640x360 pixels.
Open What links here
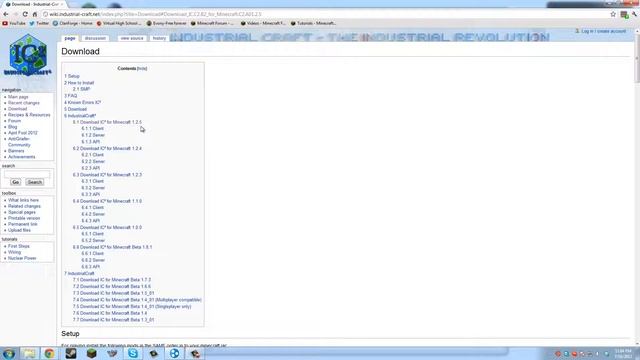23,200
